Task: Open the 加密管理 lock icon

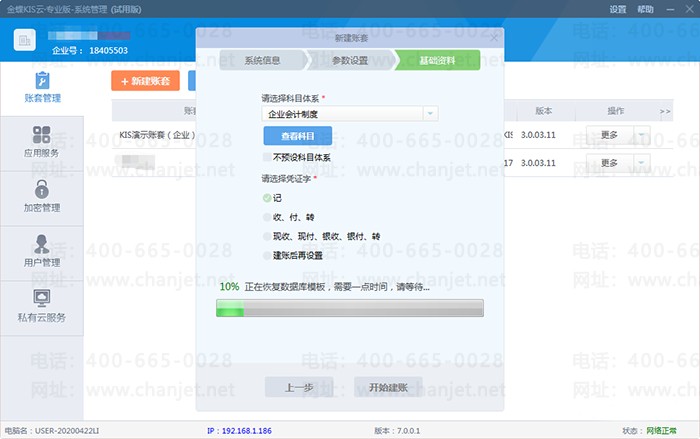Action: [x=41, y=189]
